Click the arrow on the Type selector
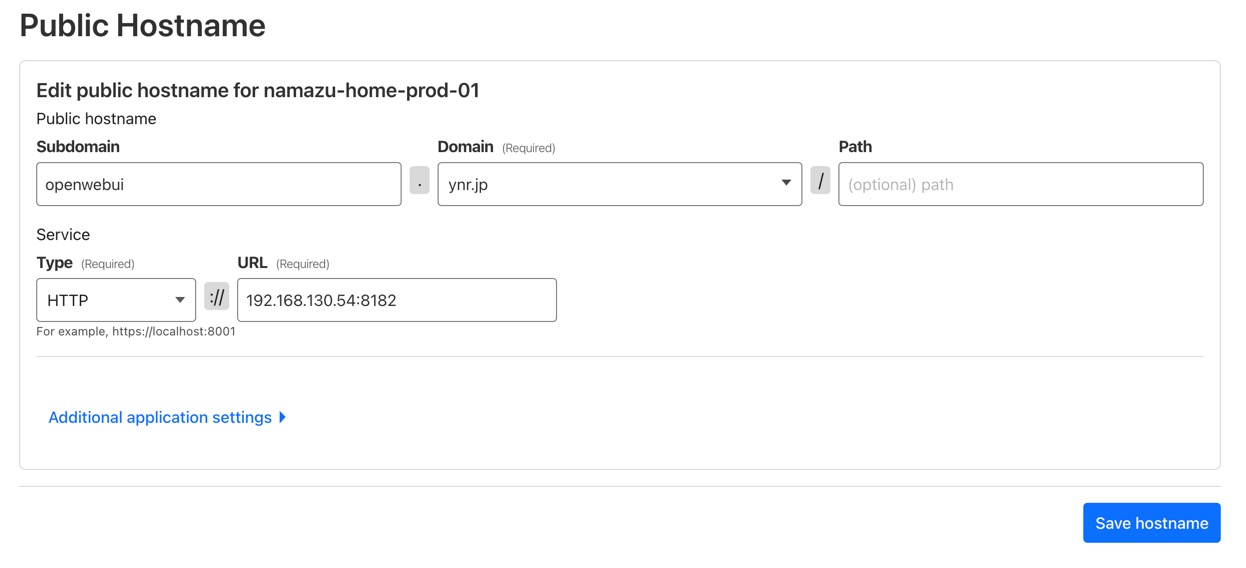Screen dimensions: 1246x568 [180, 300]
